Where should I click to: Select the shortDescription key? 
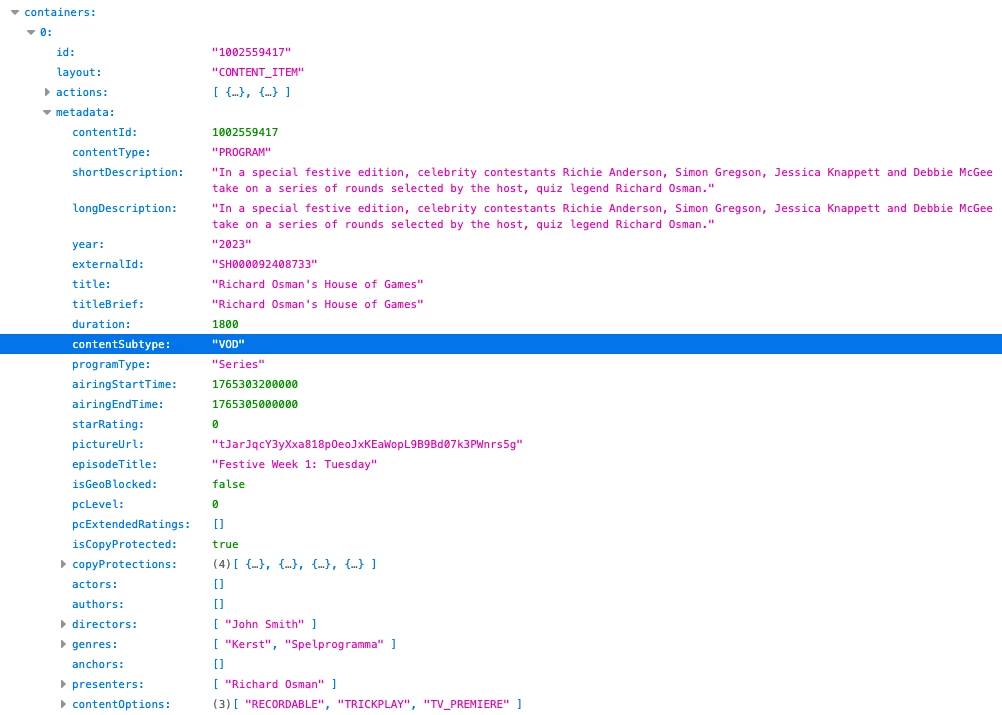[127, 173]
